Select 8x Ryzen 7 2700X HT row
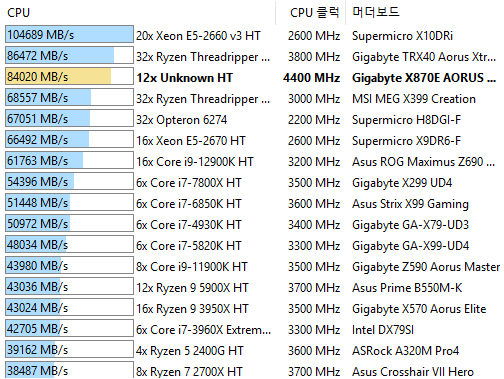 point(189,372)
